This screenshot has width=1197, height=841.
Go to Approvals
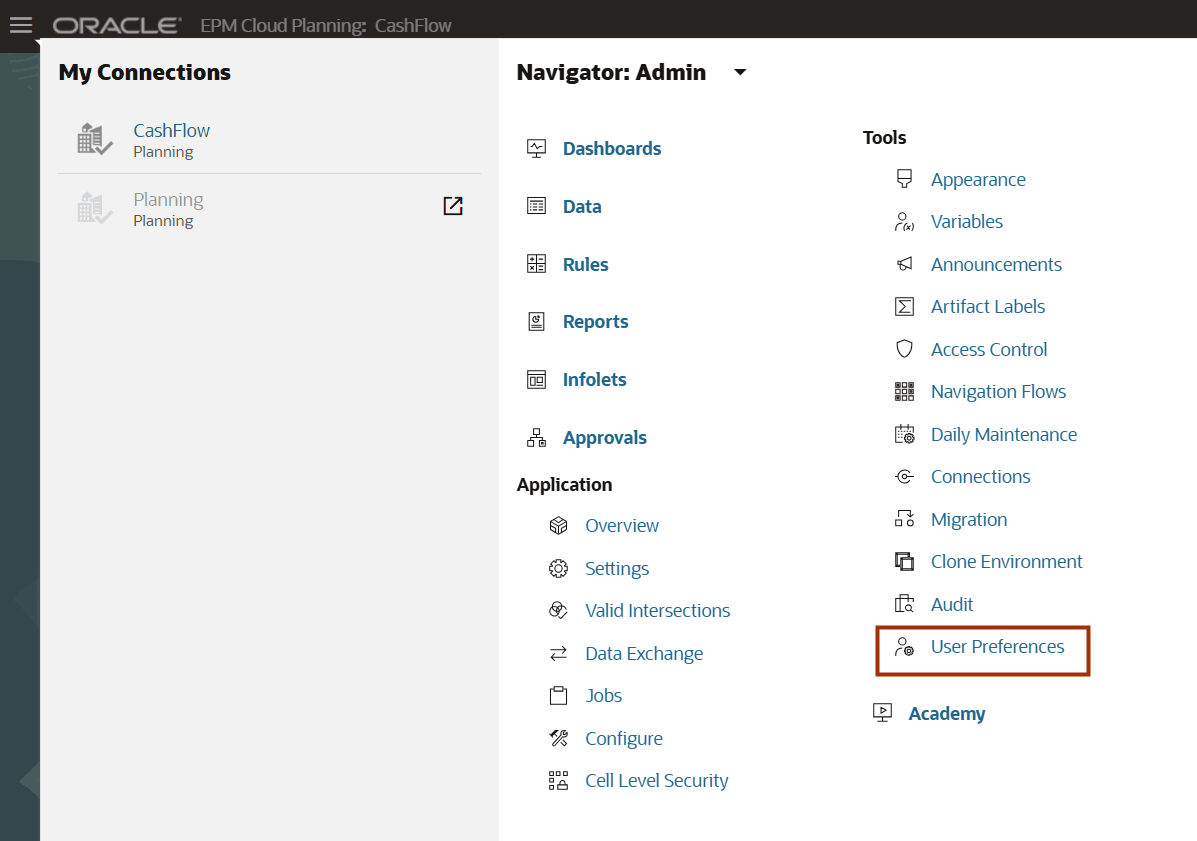(605, 438)
